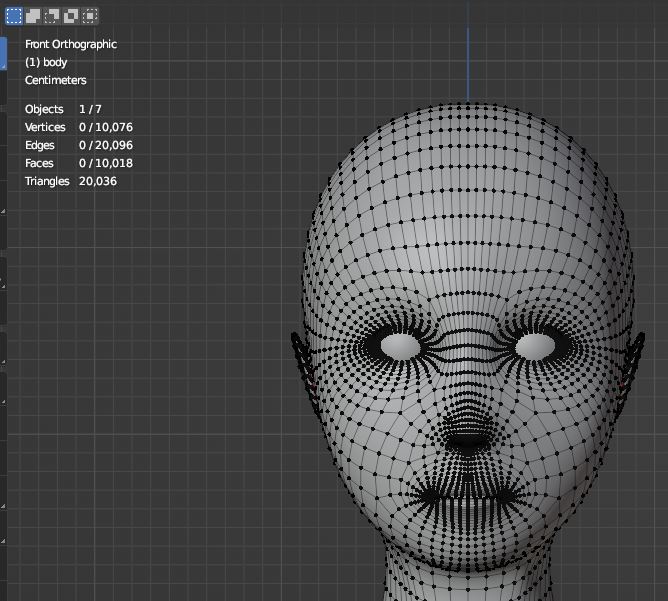Choose the Subtract Selection mode icon
668x601 pixels.
point(51,15)
